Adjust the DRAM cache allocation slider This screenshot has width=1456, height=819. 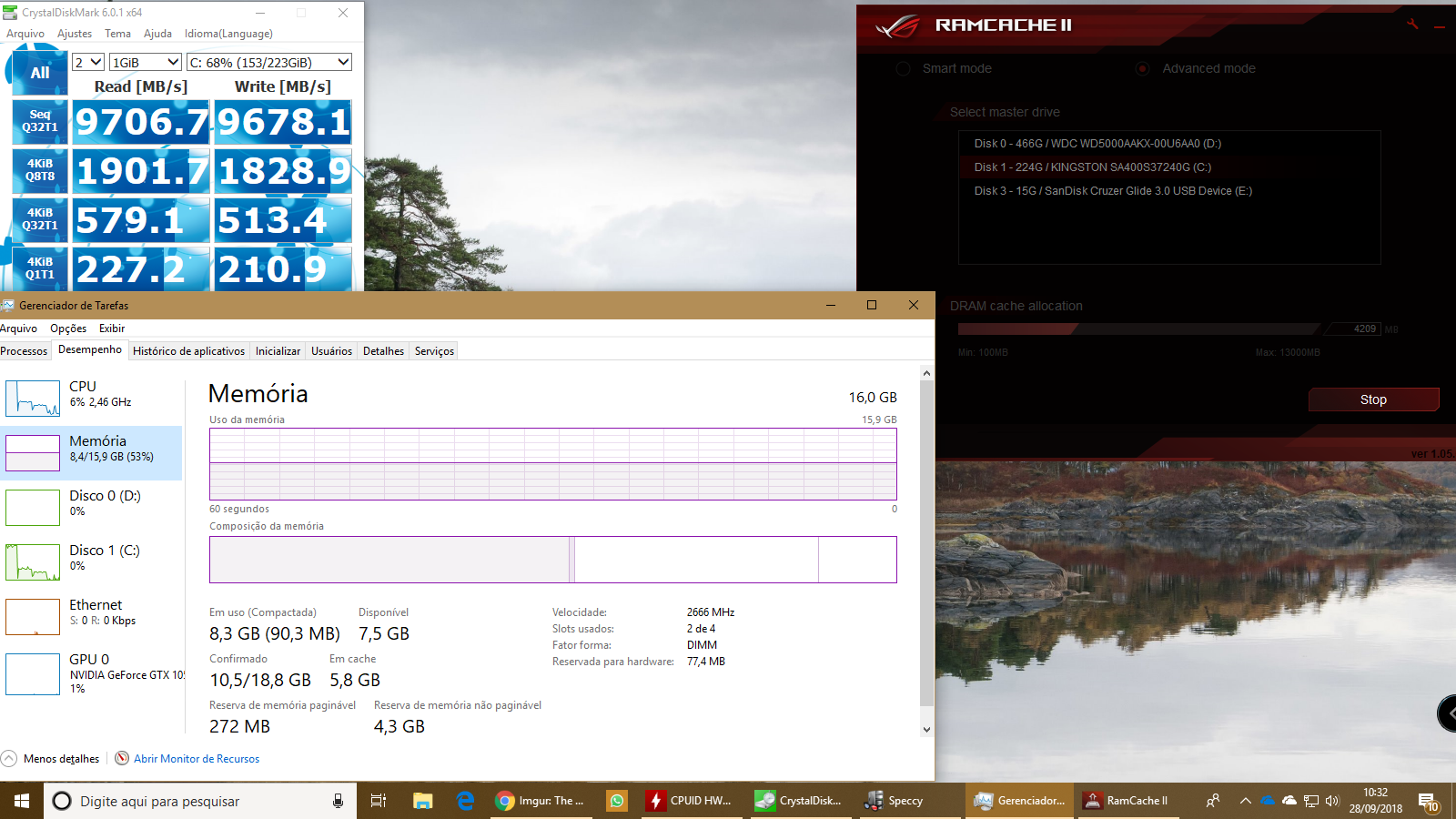(x=1138, y=329)
